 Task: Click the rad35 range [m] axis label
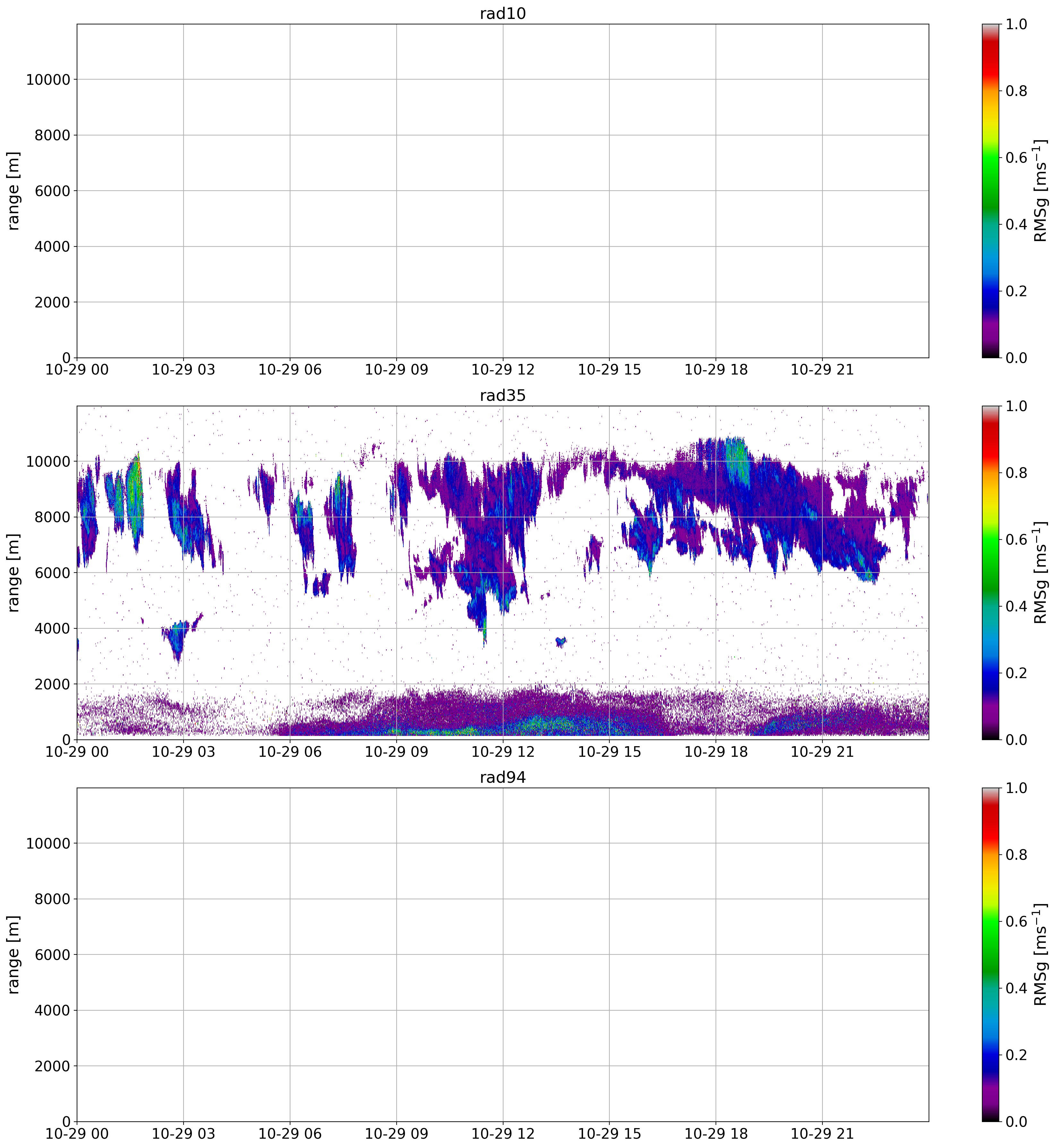click(14, 573)
